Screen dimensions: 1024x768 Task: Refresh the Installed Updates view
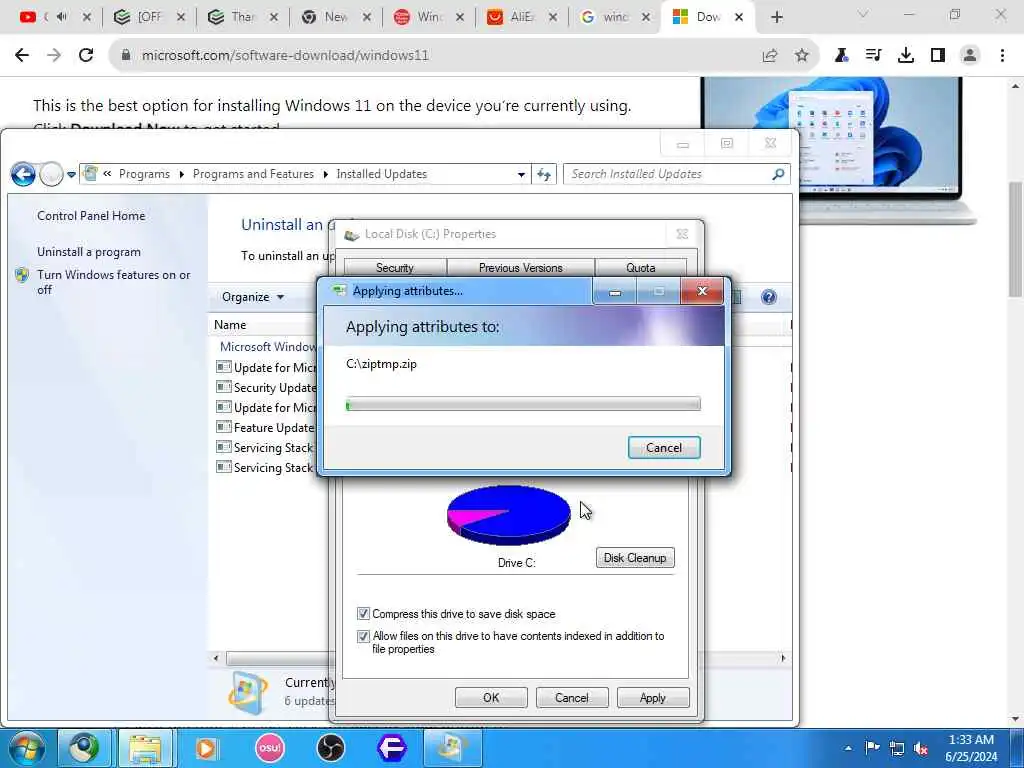[x=543, y=174]
